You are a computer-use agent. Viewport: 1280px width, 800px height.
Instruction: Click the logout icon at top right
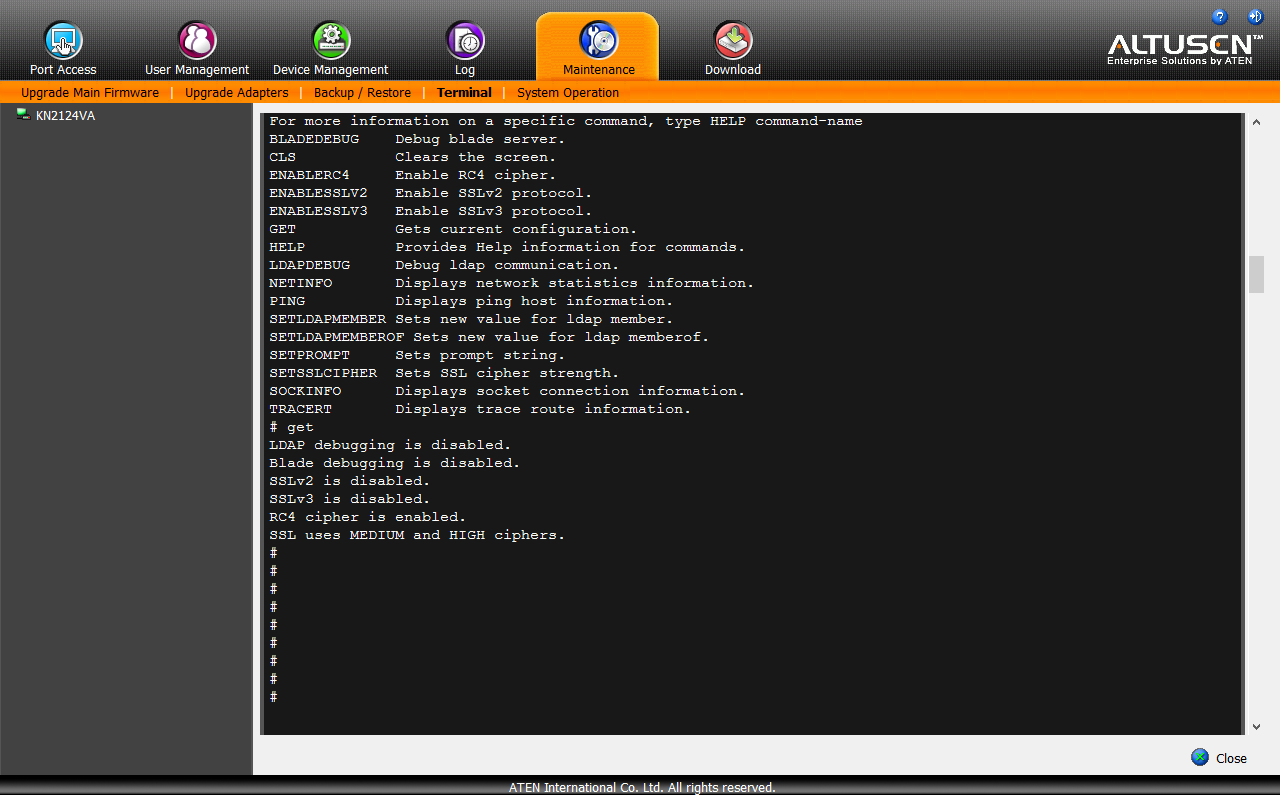tap(1255, 17)
